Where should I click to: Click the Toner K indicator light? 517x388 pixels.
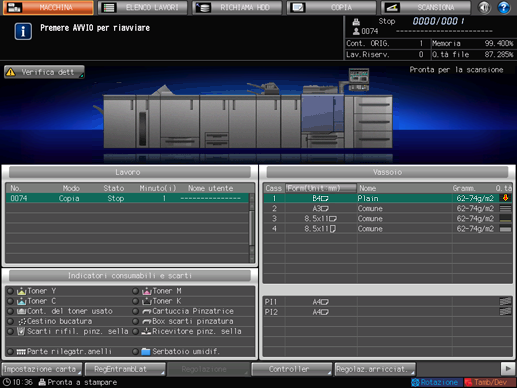[x=135, y=301]
